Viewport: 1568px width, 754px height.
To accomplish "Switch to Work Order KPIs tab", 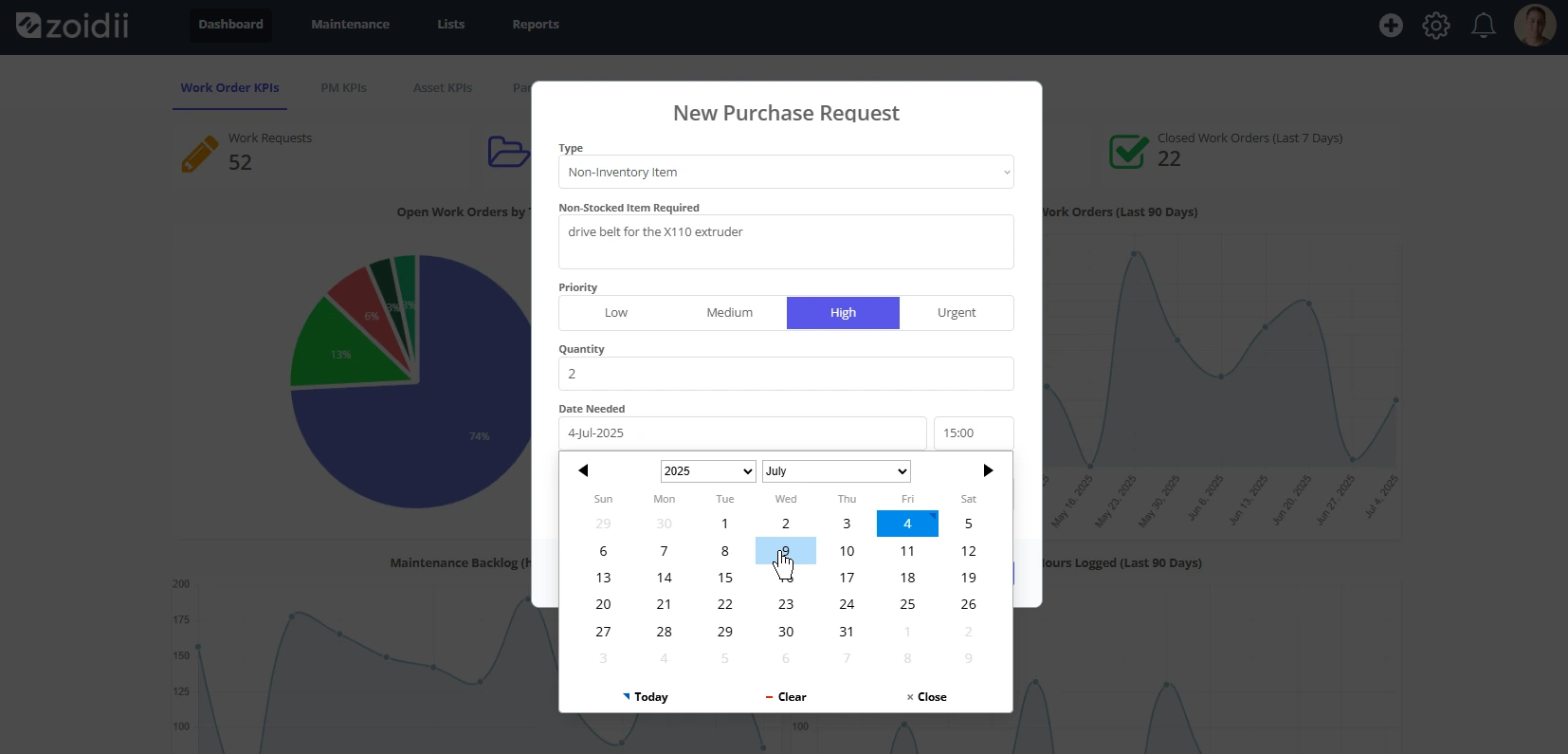I will [230, 88].
